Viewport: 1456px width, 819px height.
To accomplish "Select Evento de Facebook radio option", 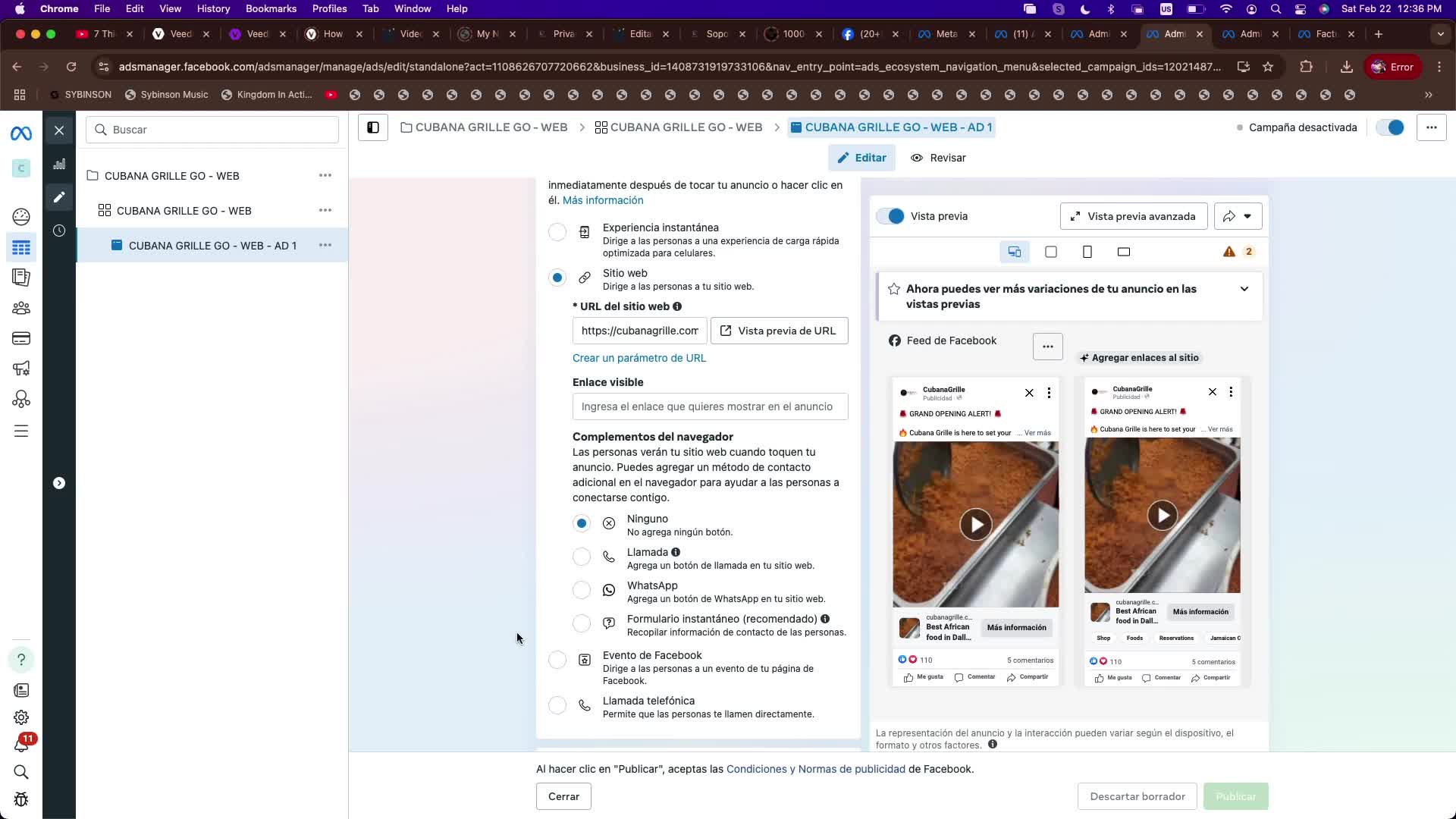I will [x=557, y=660].
